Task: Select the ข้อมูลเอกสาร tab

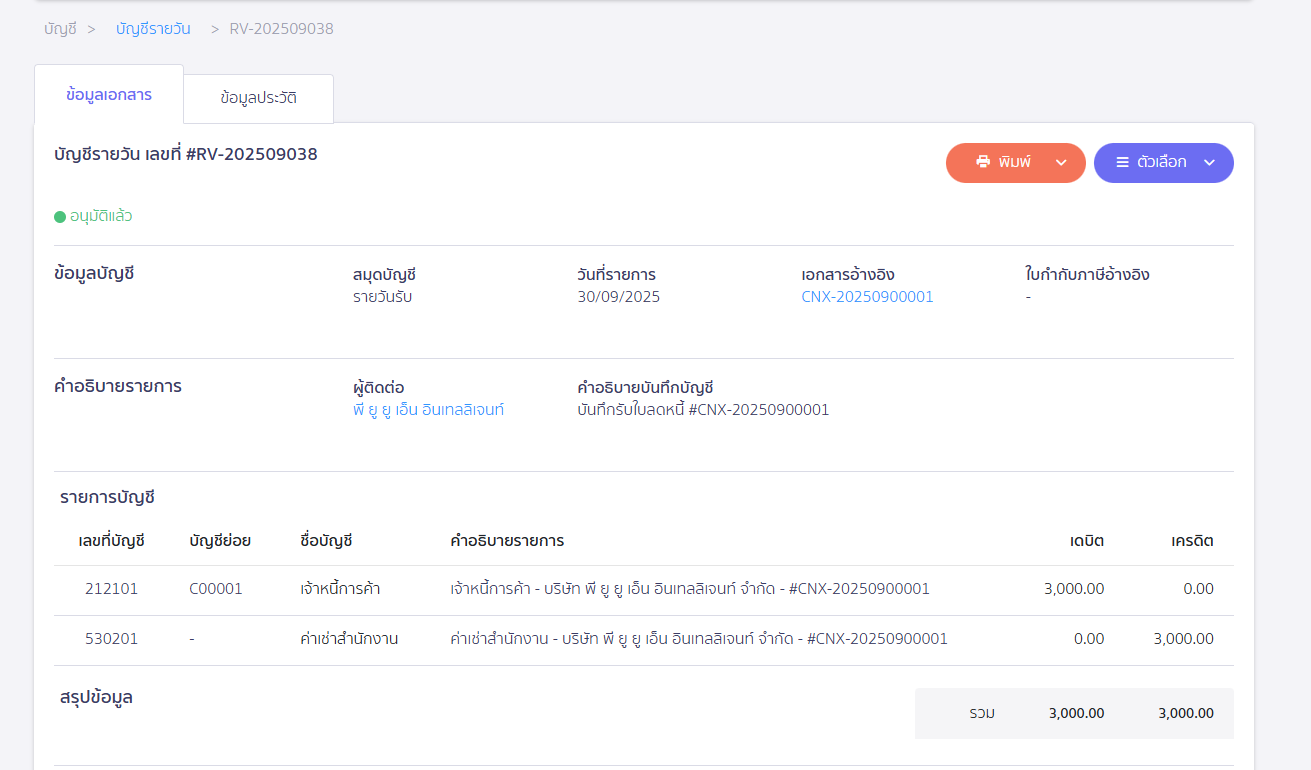Action: (108, 93)
